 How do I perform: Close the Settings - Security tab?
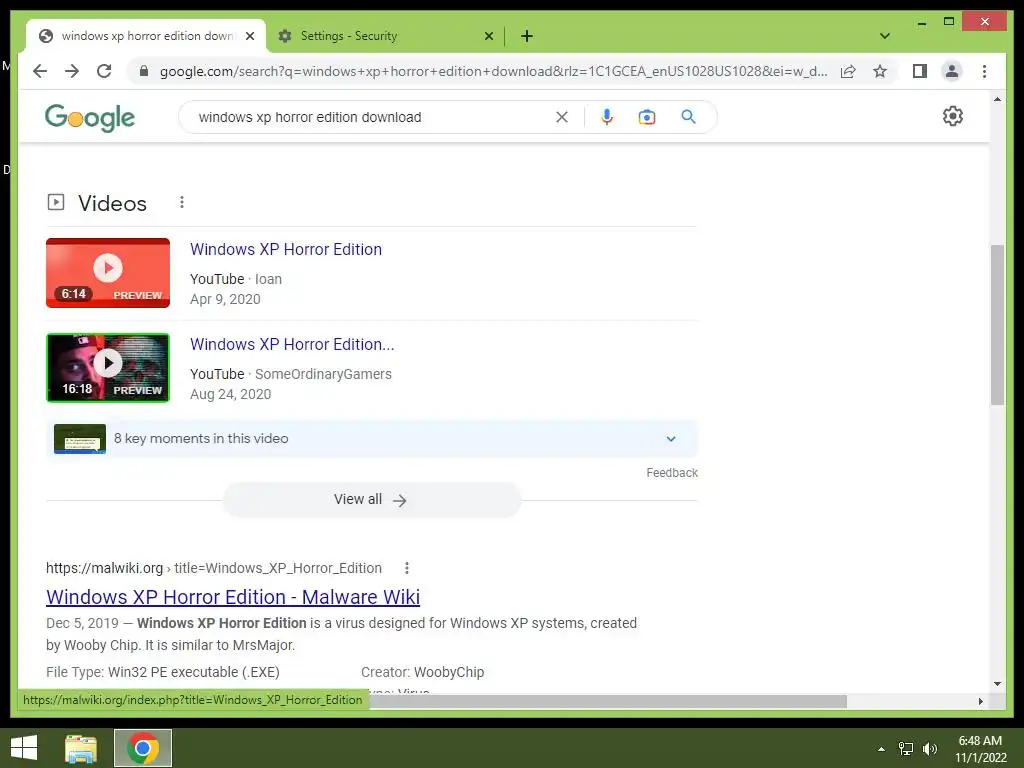pyautogui.click(x=488, y=36)
